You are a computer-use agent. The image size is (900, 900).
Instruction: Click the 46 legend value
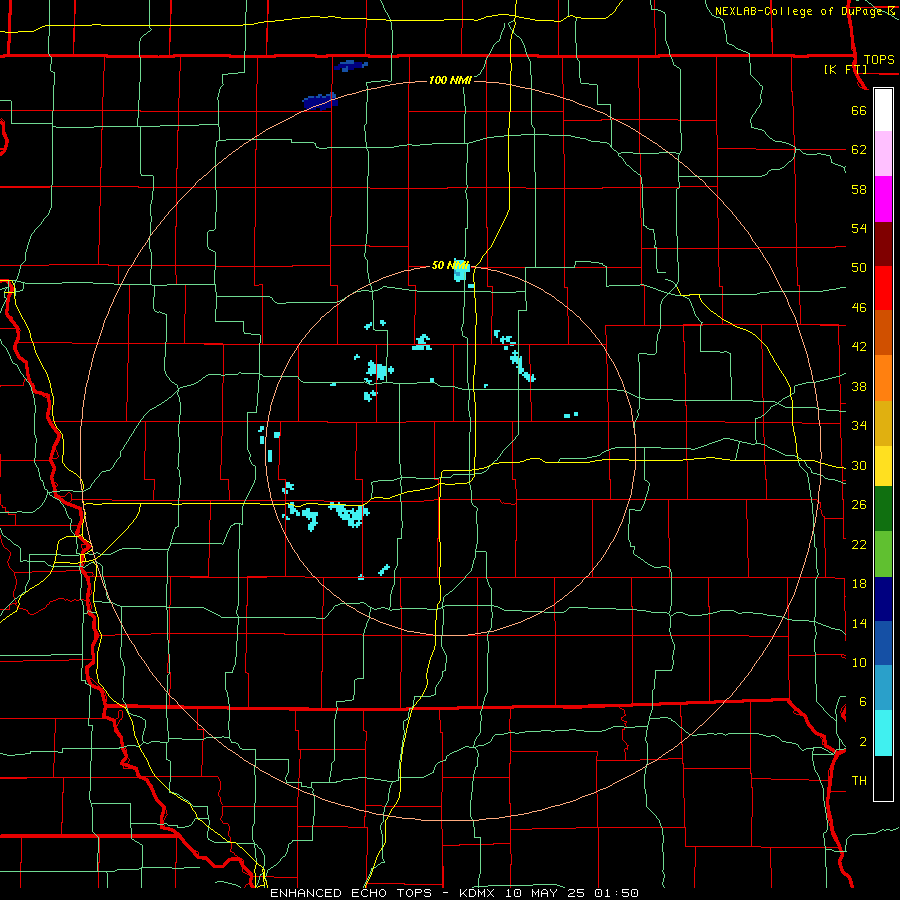[x=859, y=308]
